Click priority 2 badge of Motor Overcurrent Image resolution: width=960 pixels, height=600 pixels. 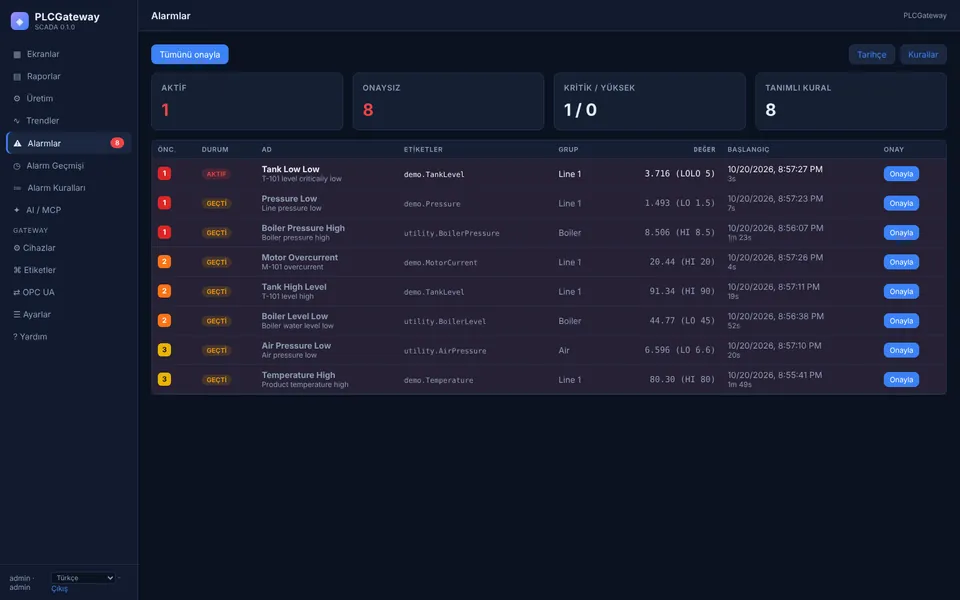164,261
